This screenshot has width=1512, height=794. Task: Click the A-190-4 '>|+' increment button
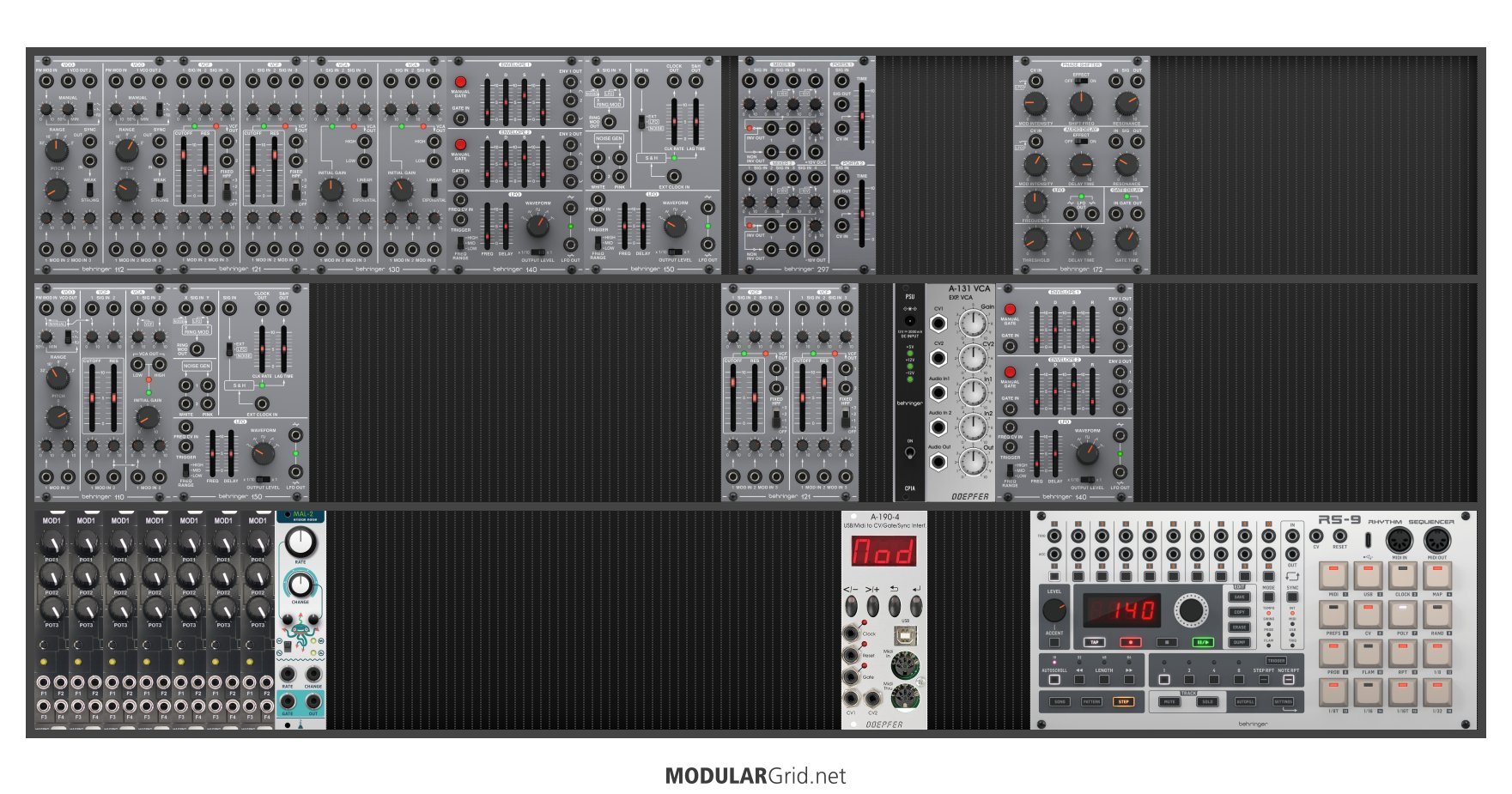(873, 605)
